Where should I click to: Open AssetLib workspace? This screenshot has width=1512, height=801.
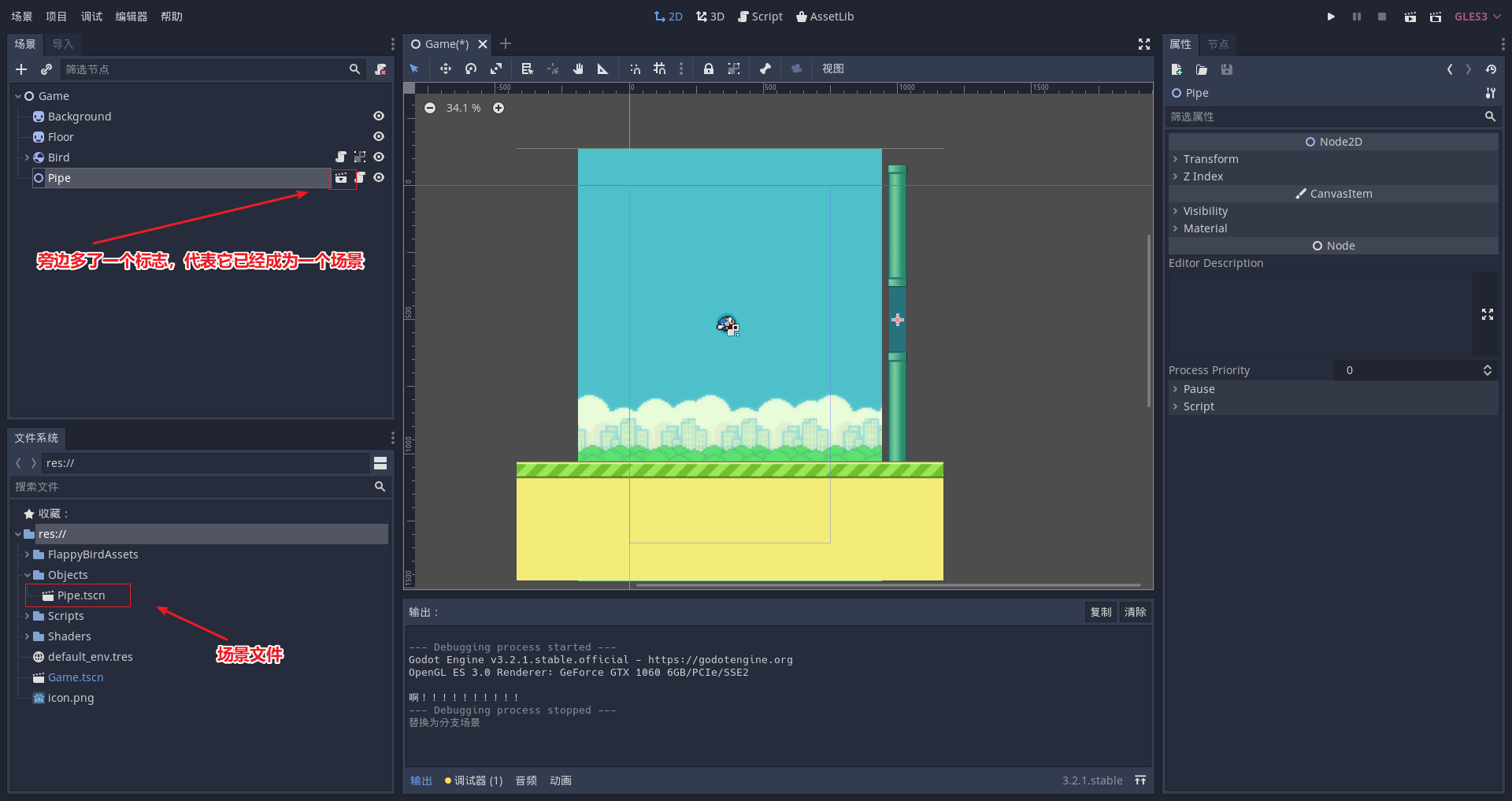pyautogui.click(x=825, y=17)
